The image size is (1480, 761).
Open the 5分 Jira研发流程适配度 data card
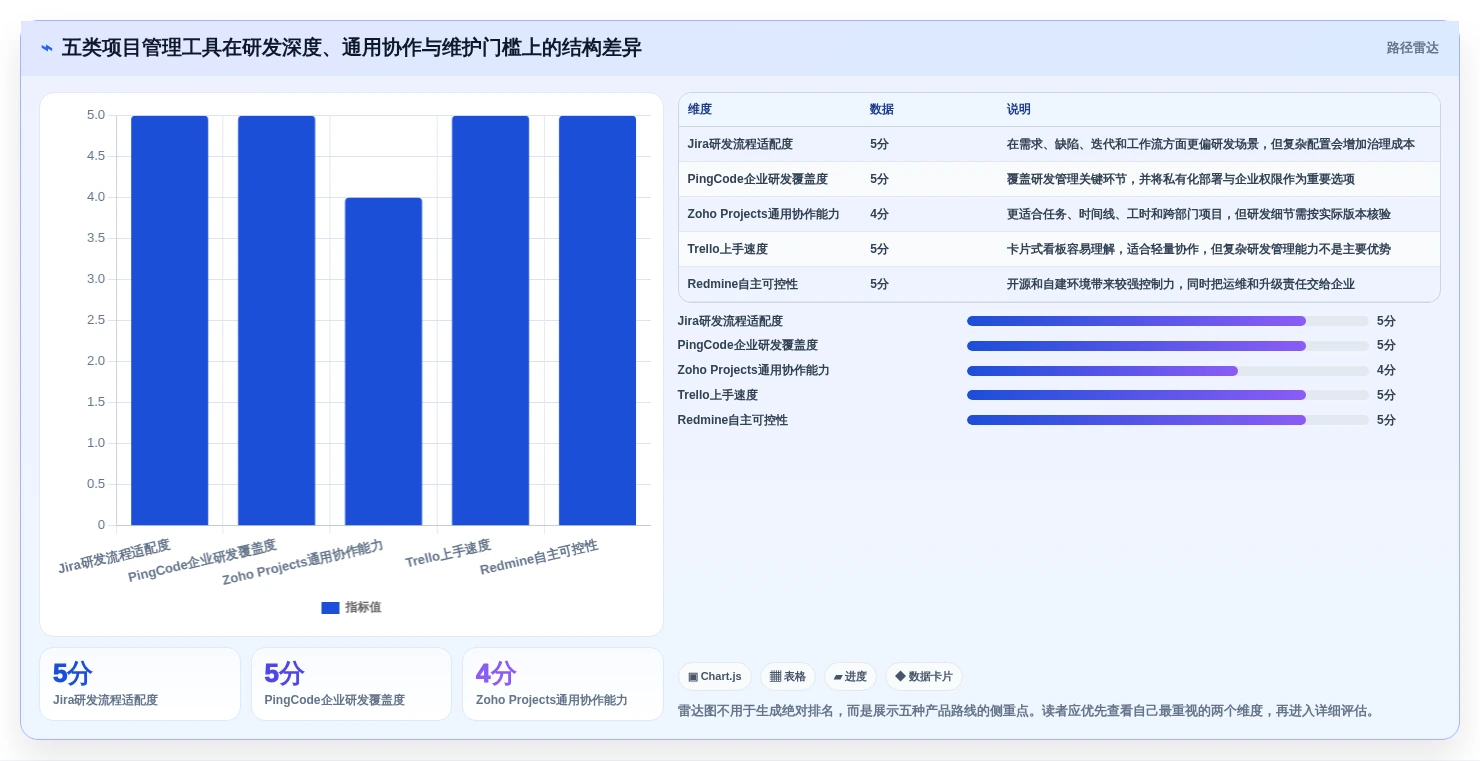click(140, 684)
